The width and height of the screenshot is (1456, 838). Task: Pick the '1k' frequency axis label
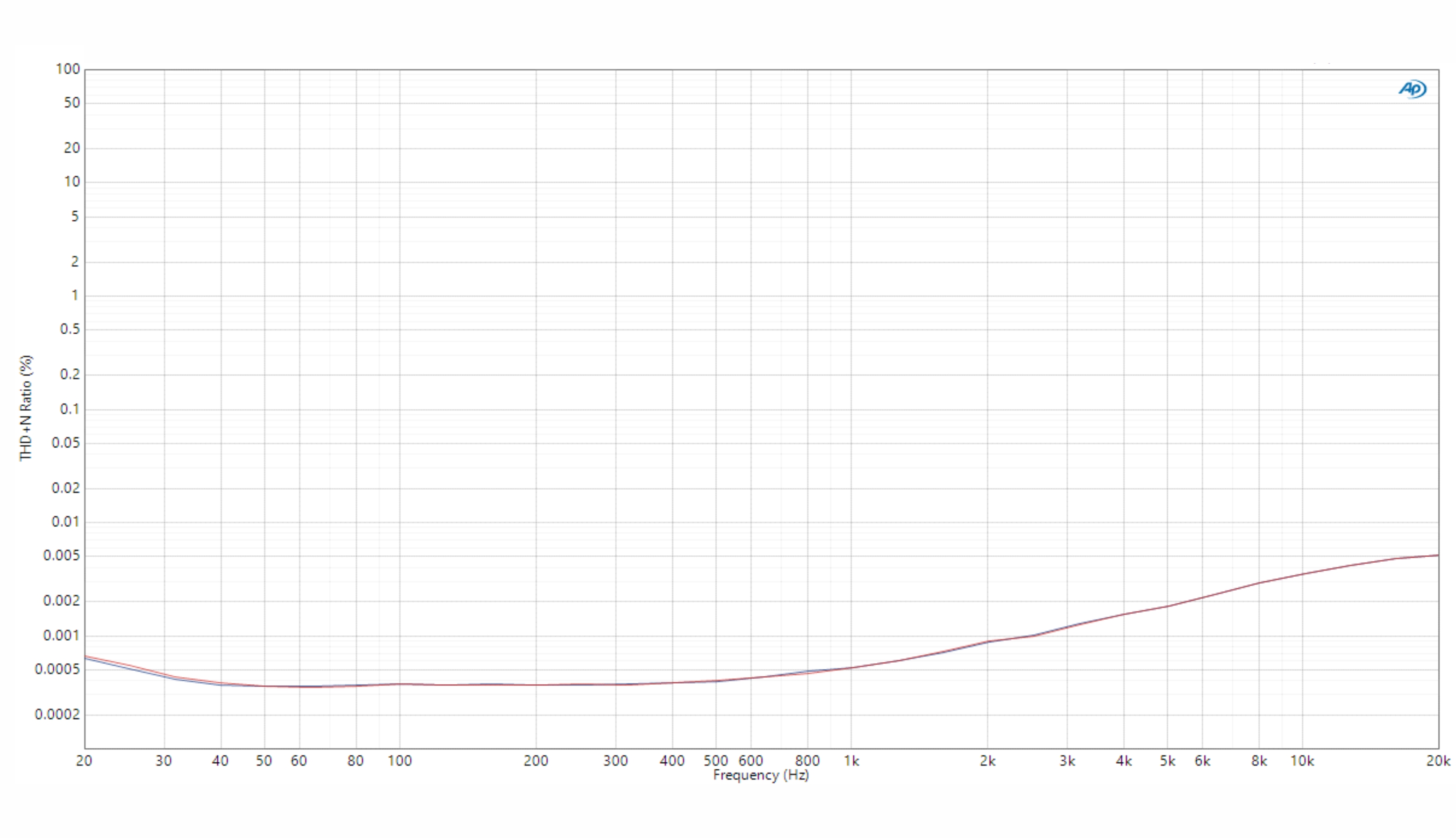851,761
